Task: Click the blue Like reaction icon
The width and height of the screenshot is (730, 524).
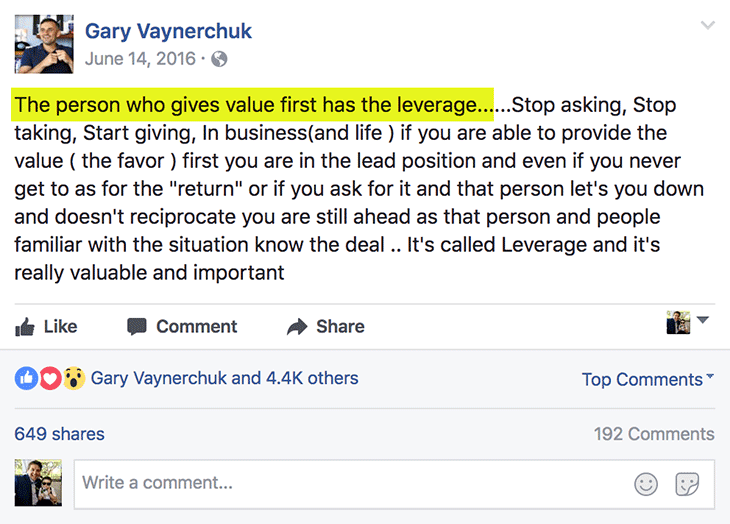Action: 26,379
